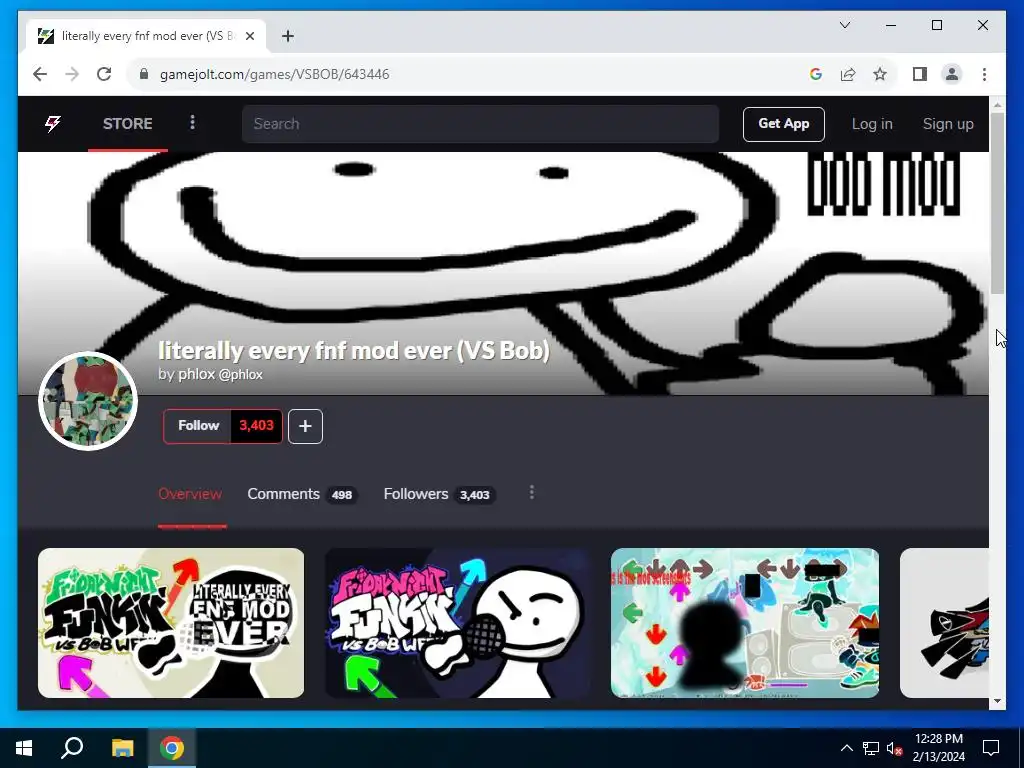This screenshot has width=1024, height=768.
Task: Click the Chrome taskbar icon
Action: click(172, 748)
